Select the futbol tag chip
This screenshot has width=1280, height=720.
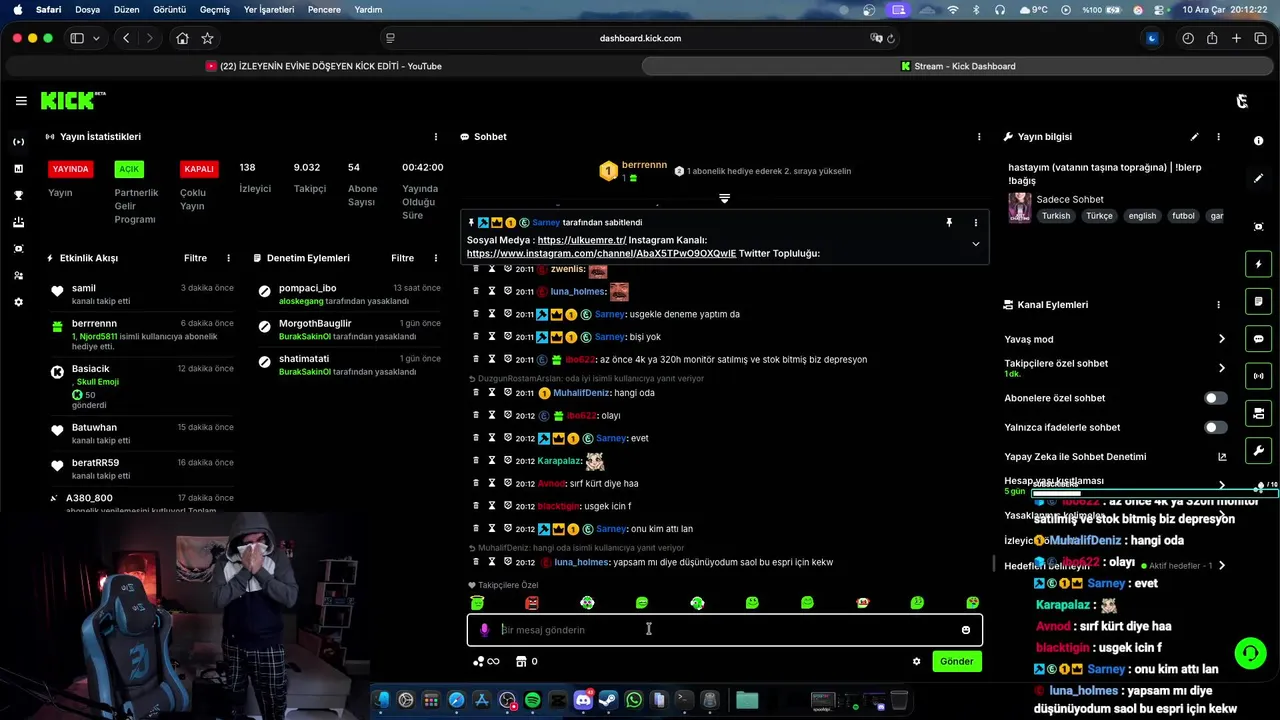[1183, 216]
